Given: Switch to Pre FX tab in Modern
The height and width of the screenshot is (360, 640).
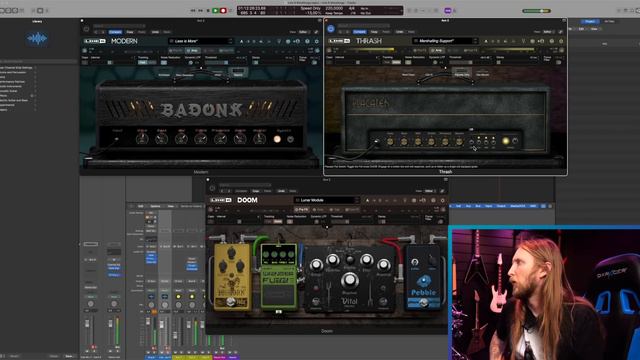Looking at the screenshot, I should [x=176, y=51].
